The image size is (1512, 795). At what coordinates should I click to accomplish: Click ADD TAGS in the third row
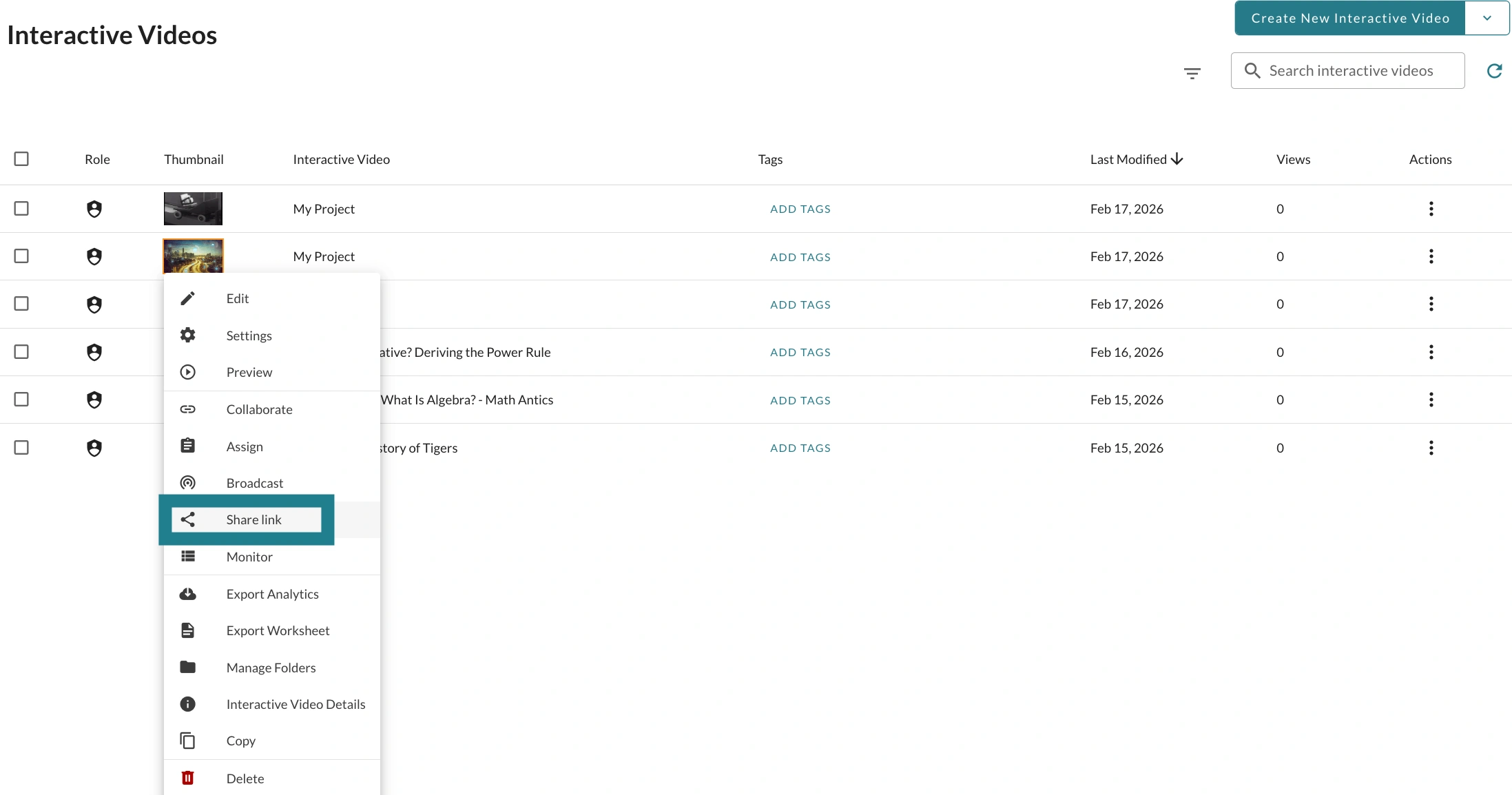tap(800, 304)
